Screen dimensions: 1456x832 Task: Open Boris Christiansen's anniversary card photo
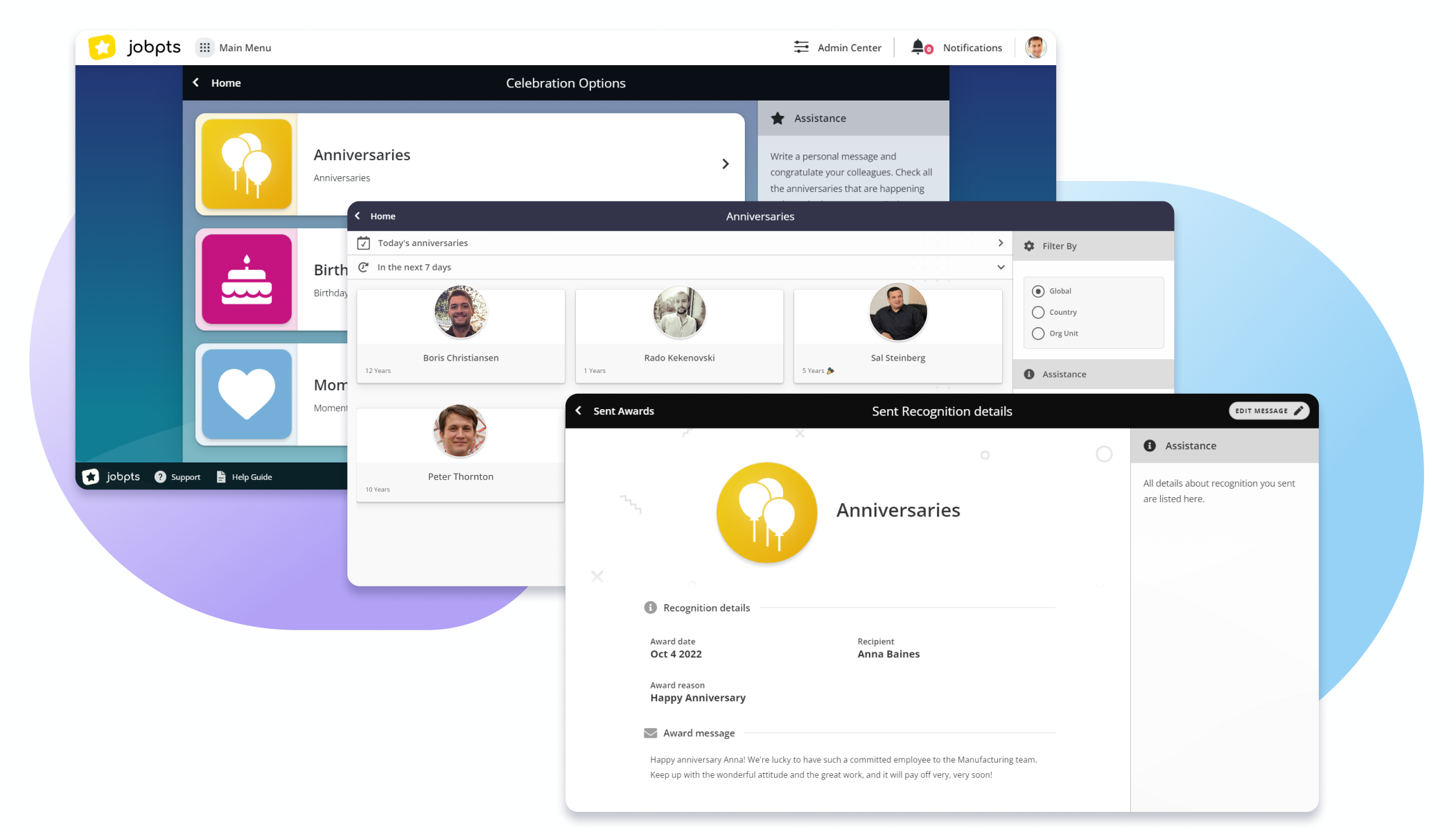point(461,312)
